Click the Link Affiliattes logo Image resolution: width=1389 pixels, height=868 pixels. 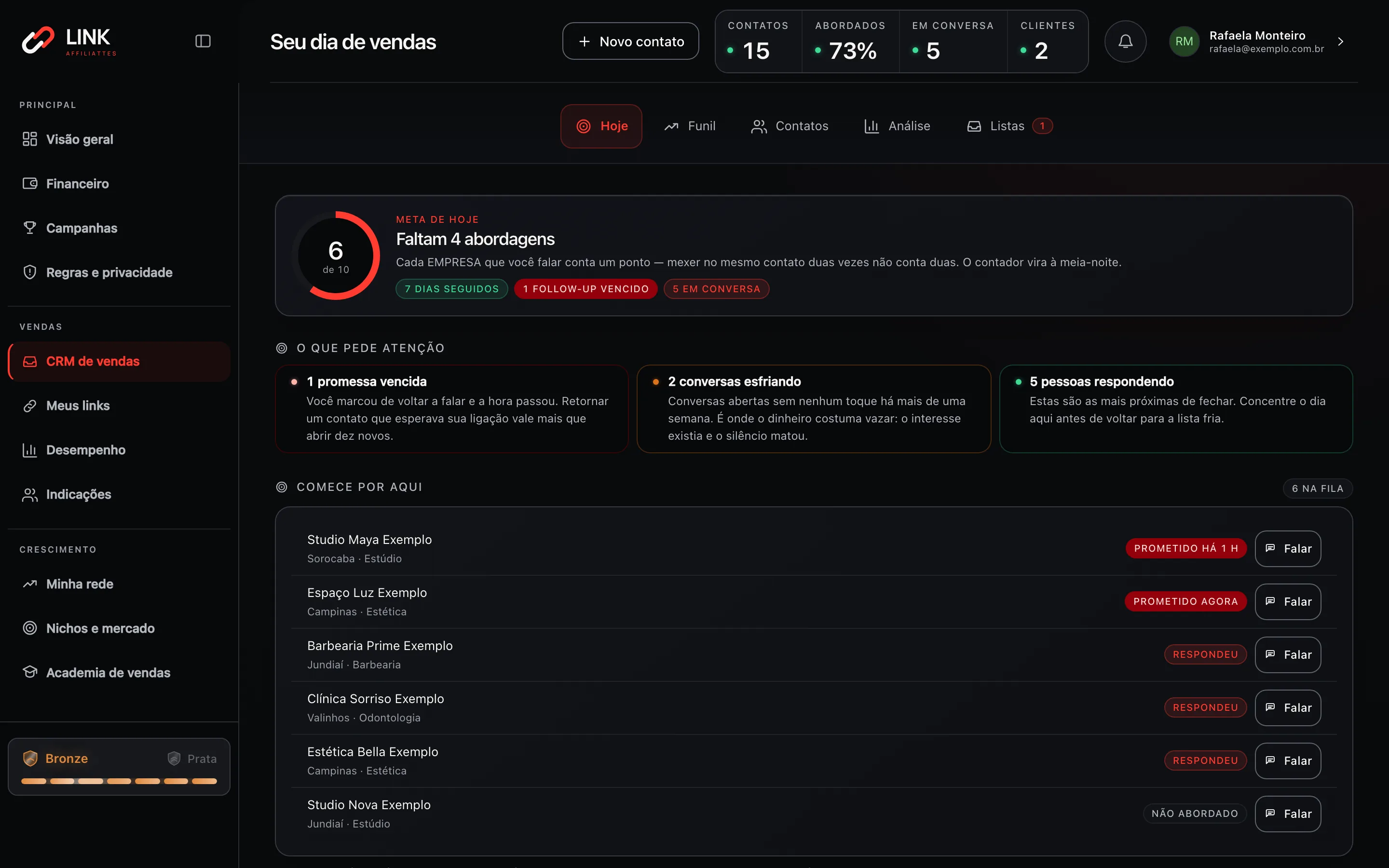point(69,41)
